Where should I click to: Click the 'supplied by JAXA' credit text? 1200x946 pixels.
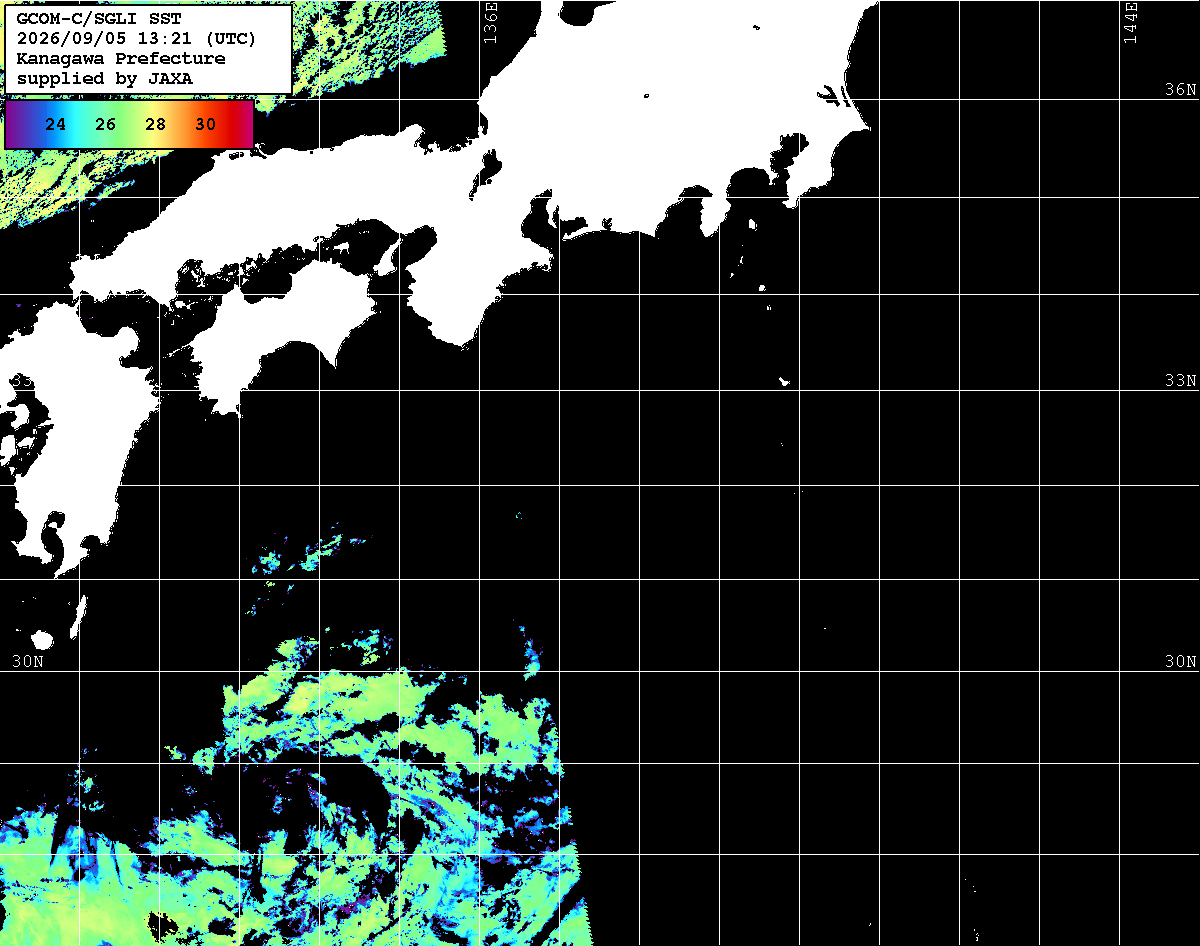pos(105,78)
